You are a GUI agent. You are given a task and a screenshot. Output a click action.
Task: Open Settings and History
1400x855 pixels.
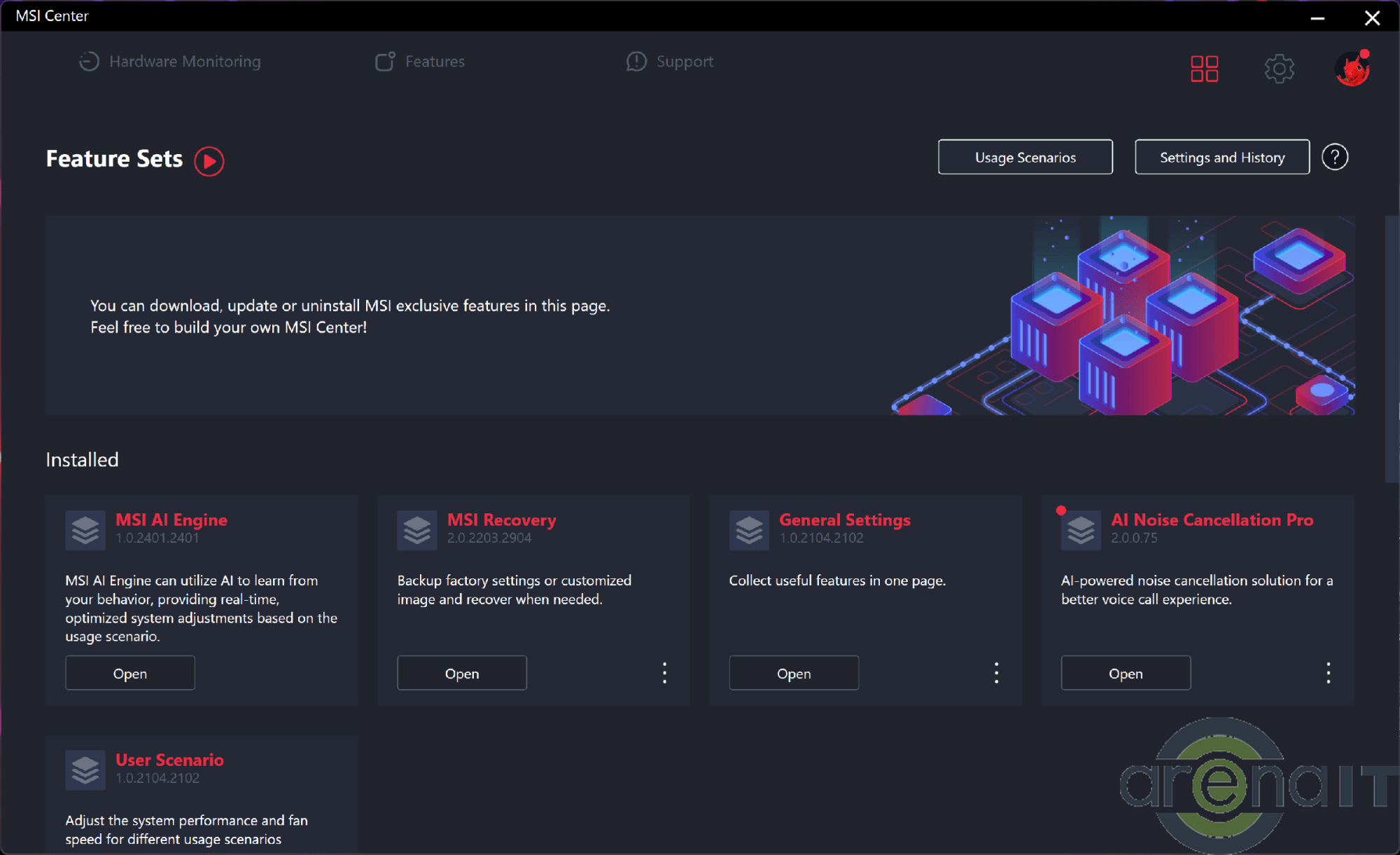click(1221, 157)
